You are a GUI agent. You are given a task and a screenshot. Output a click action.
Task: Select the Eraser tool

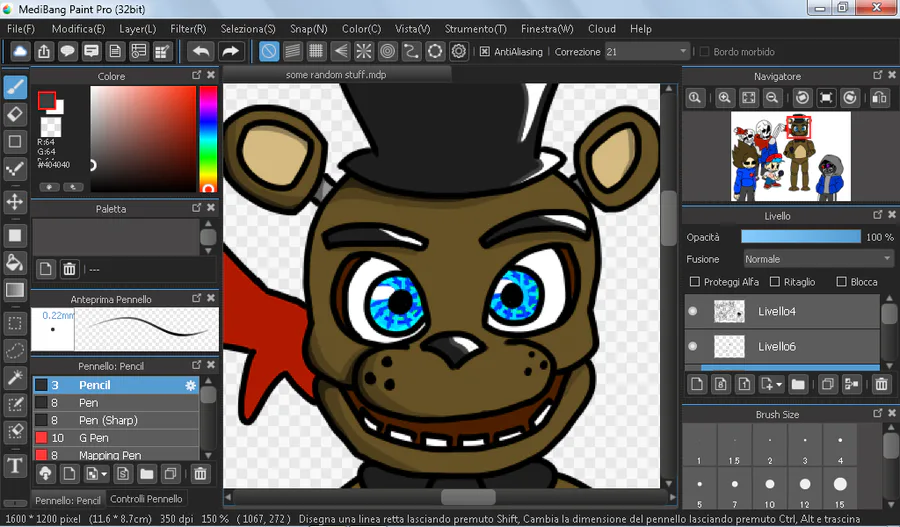15,114
